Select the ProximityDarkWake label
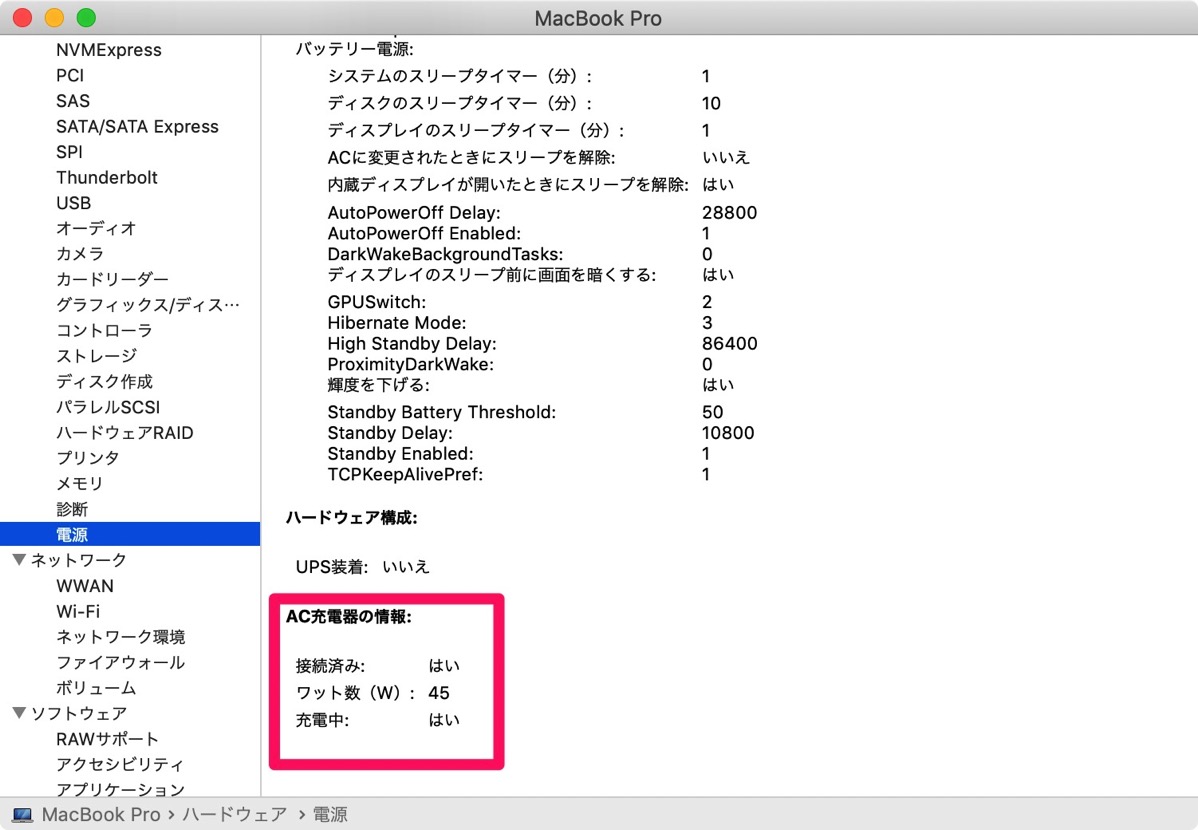Viewport: 1198px width, 830px height. [x=410, y=364]
